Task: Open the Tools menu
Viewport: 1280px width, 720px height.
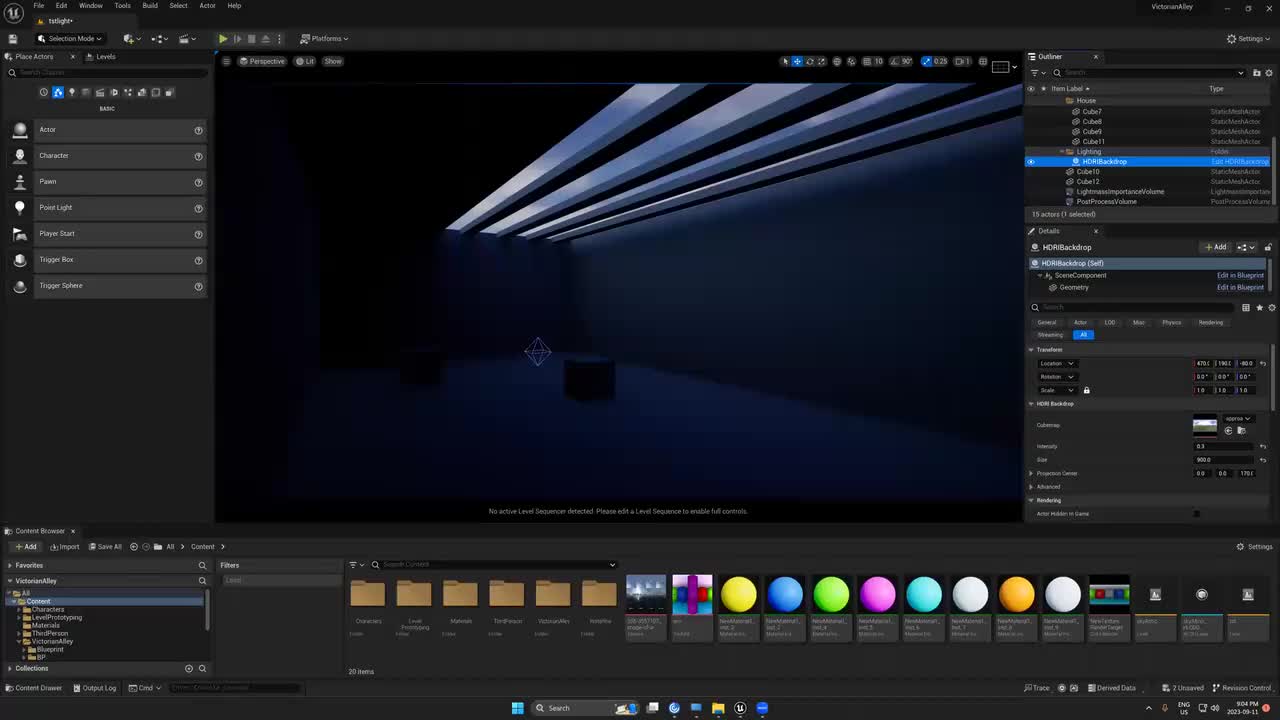Action: coord(122,5)
